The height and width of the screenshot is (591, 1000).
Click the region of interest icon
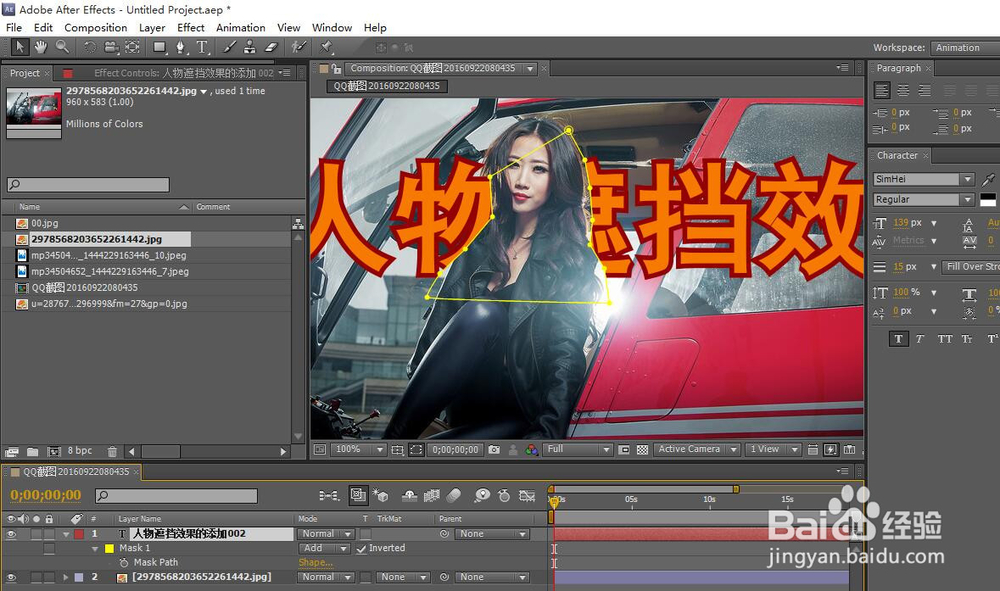pos(624,449)
